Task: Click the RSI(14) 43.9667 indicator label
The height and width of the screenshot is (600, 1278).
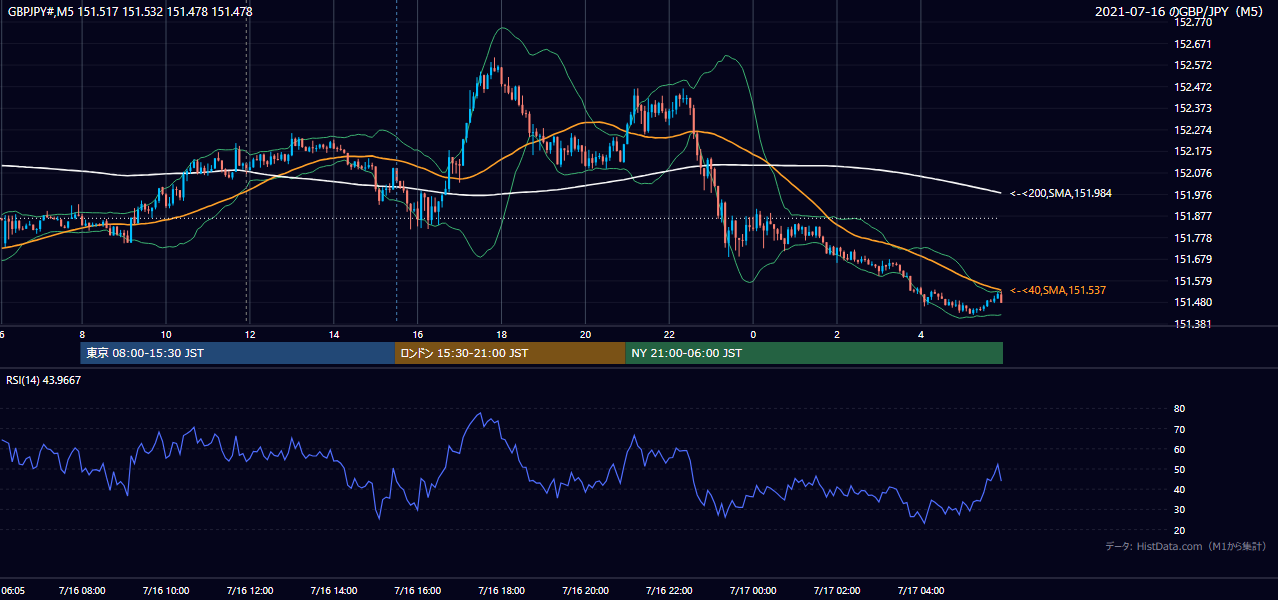Action: click(44, 380)
